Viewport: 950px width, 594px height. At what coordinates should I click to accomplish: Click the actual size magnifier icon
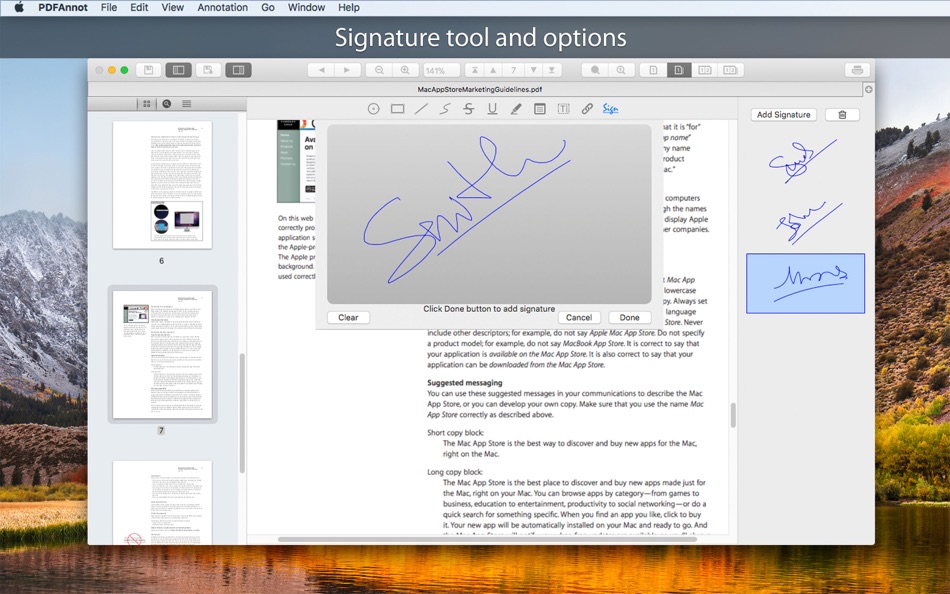tap(621, 70)
